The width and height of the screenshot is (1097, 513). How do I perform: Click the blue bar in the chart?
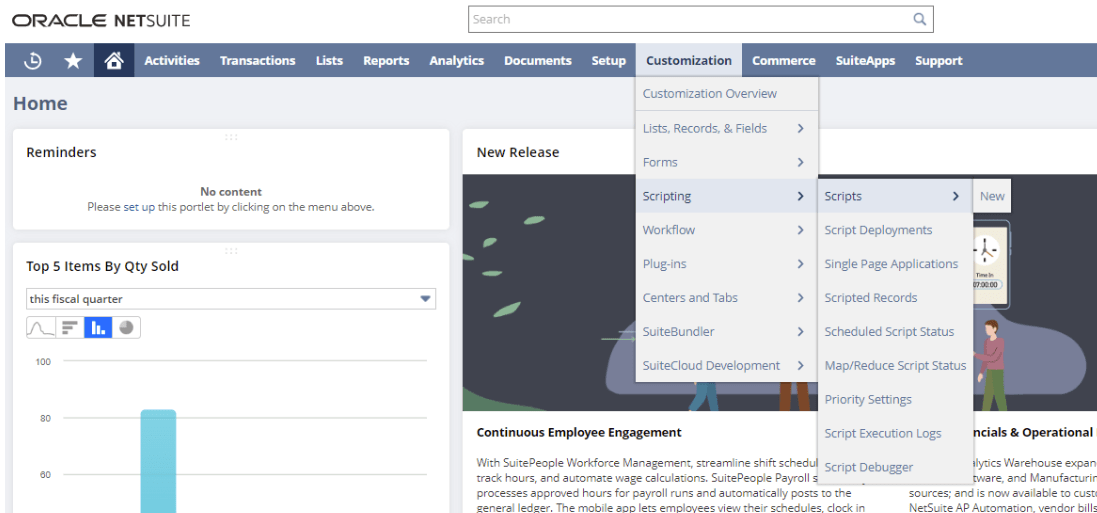(158, 461)
